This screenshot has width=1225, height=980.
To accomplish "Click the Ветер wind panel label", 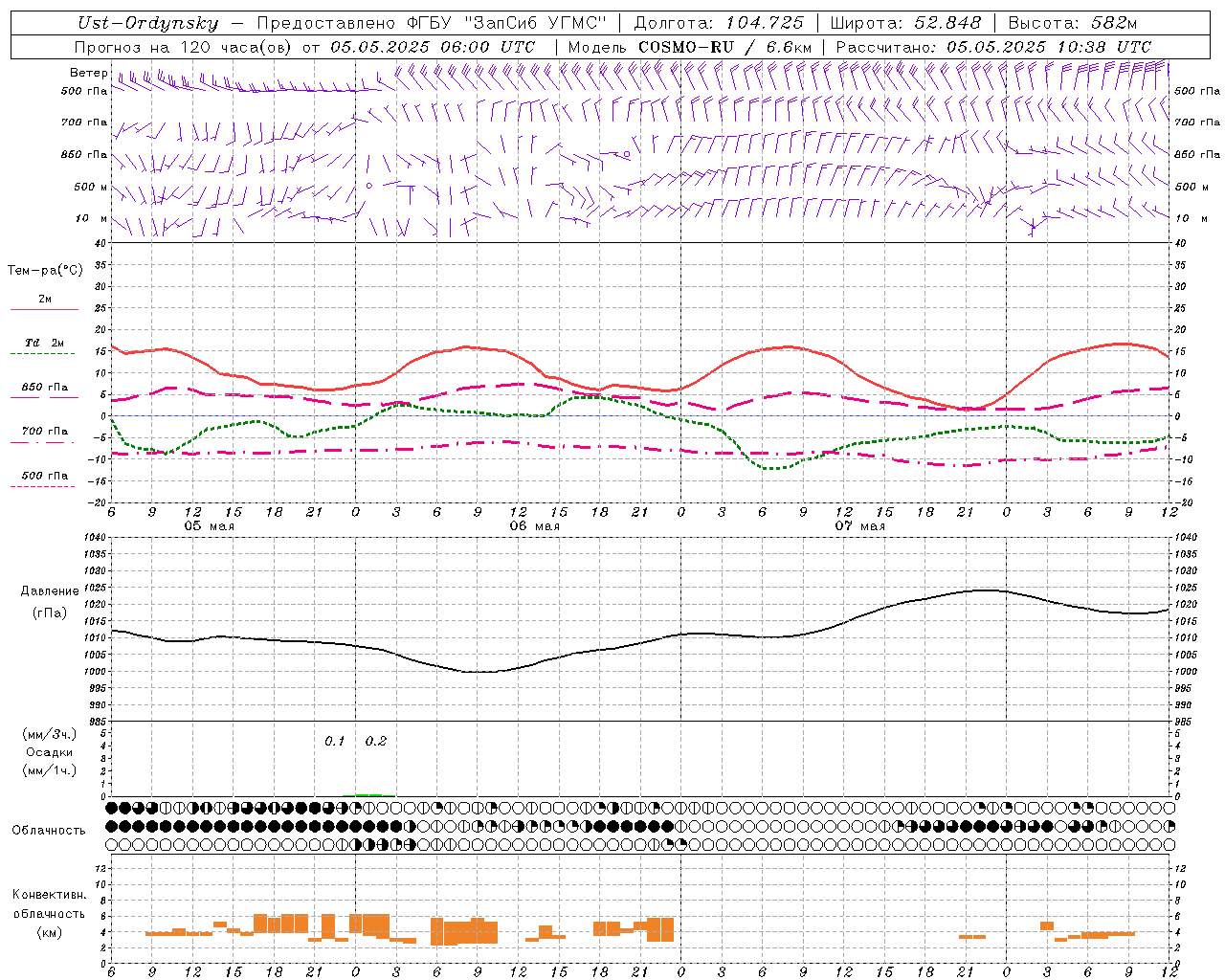I will tap(88, 73).
